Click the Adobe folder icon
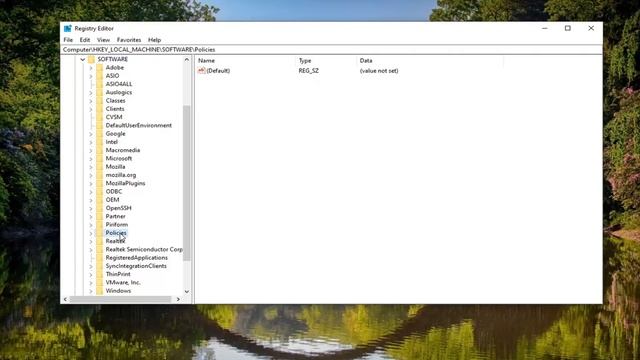This screenshot has height=360, width=640. tap(100, 67)
